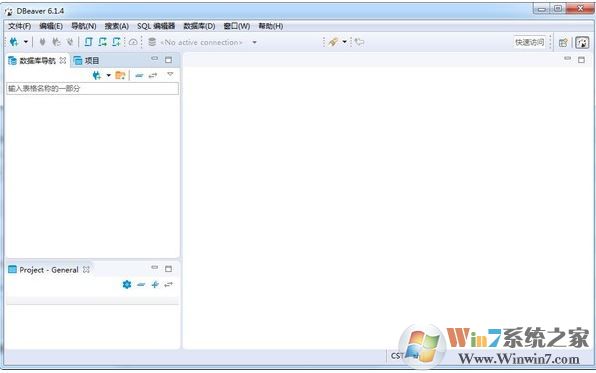Select the DBeaver perspective button
The width and height of the screenshot is (596, 373).
click(x=582, y=43)
